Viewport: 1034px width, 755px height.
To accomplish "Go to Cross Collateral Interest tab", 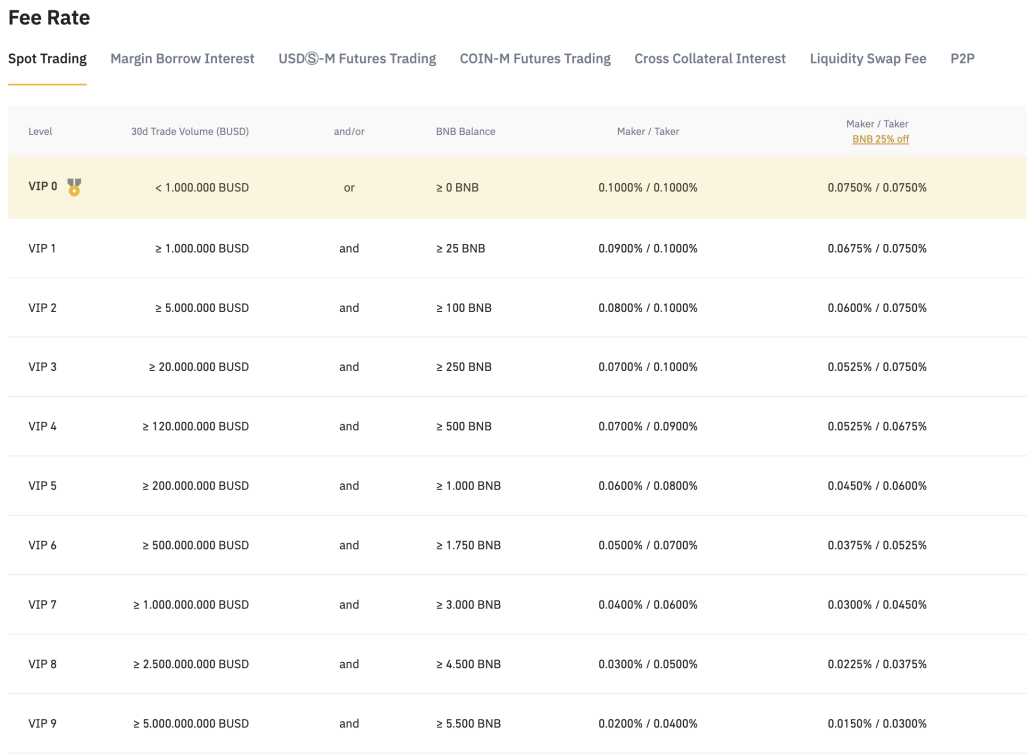I will click(710, 59).
